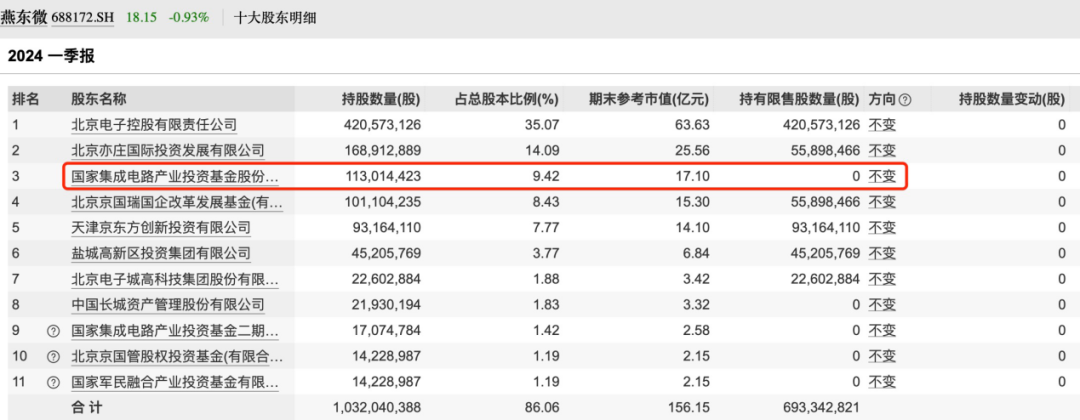Click shareholding value 113,014,423
This screenshot has width=1080, height=420.
(382, 176)
